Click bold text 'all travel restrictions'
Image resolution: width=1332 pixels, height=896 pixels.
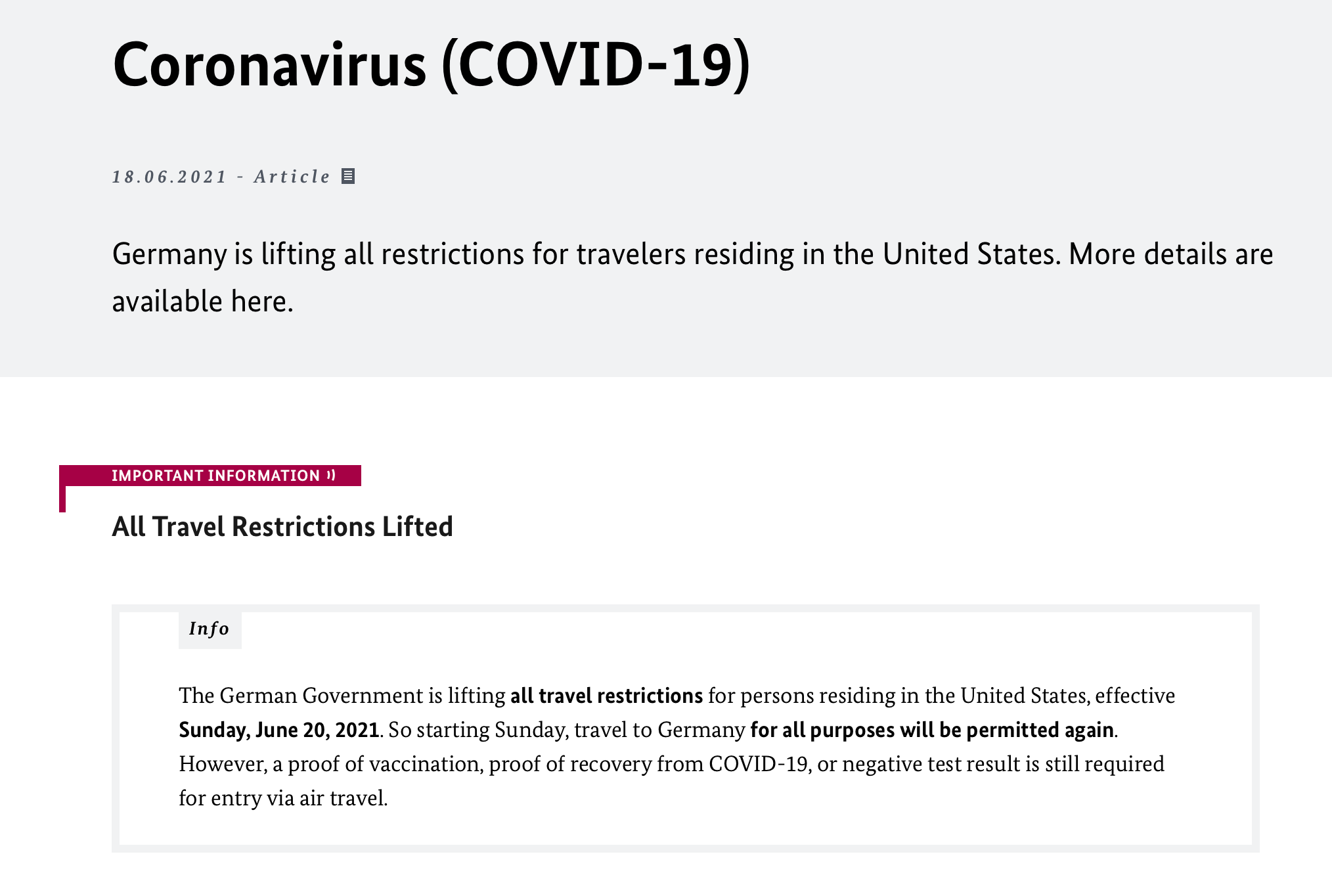[606, 696]
